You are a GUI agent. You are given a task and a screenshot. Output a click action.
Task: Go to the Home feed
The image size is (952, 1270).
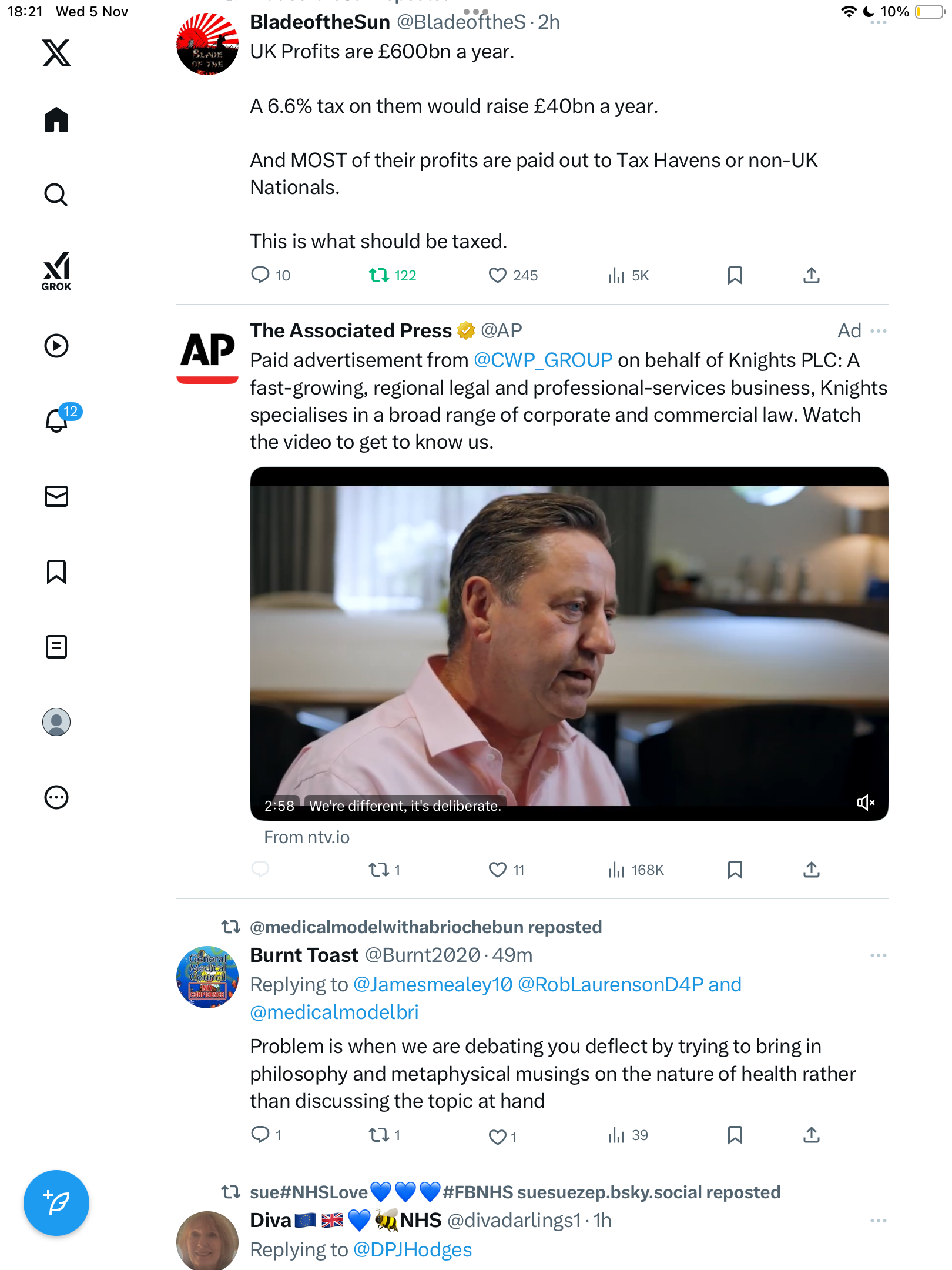pos(56,119)
